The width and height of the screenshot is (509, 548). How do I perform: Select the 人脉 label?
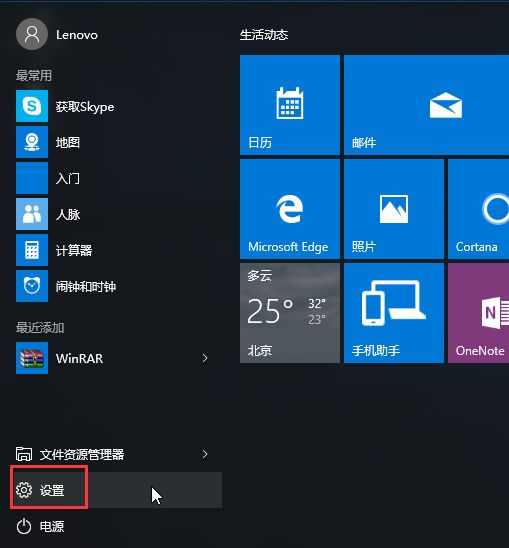[x=68, y=215]
